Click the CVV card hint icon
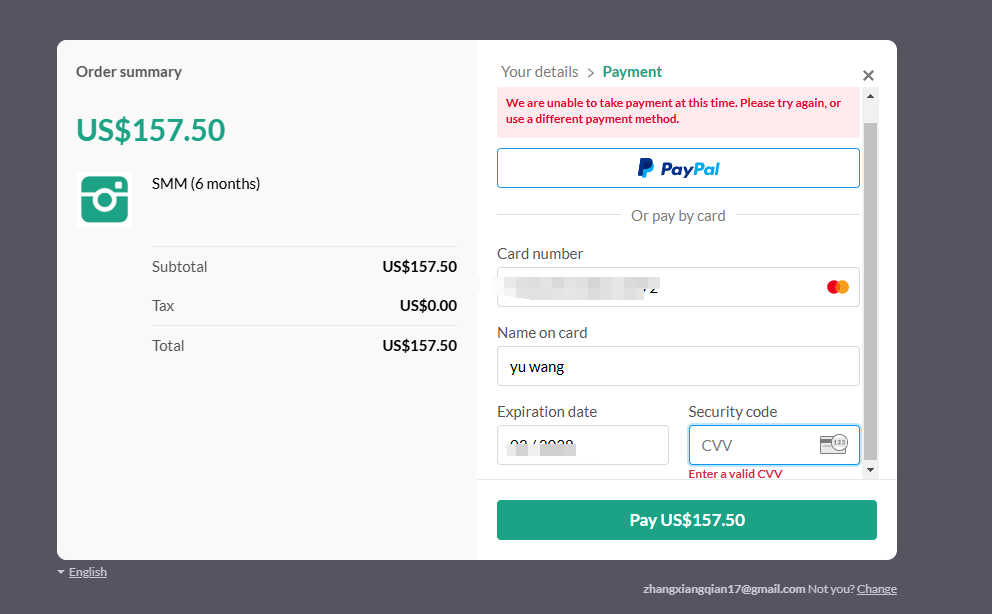 coord(832,445)
